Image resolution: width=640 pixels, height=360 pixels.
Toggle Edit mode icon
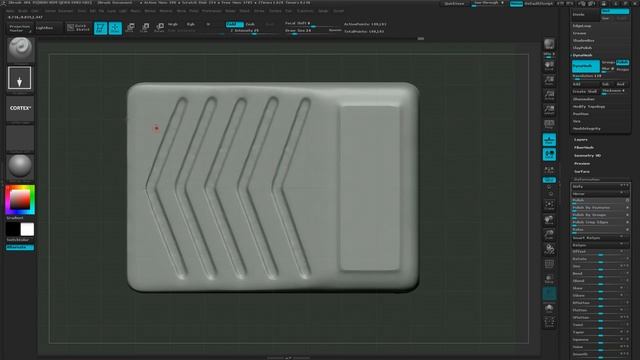pos(100,28)
